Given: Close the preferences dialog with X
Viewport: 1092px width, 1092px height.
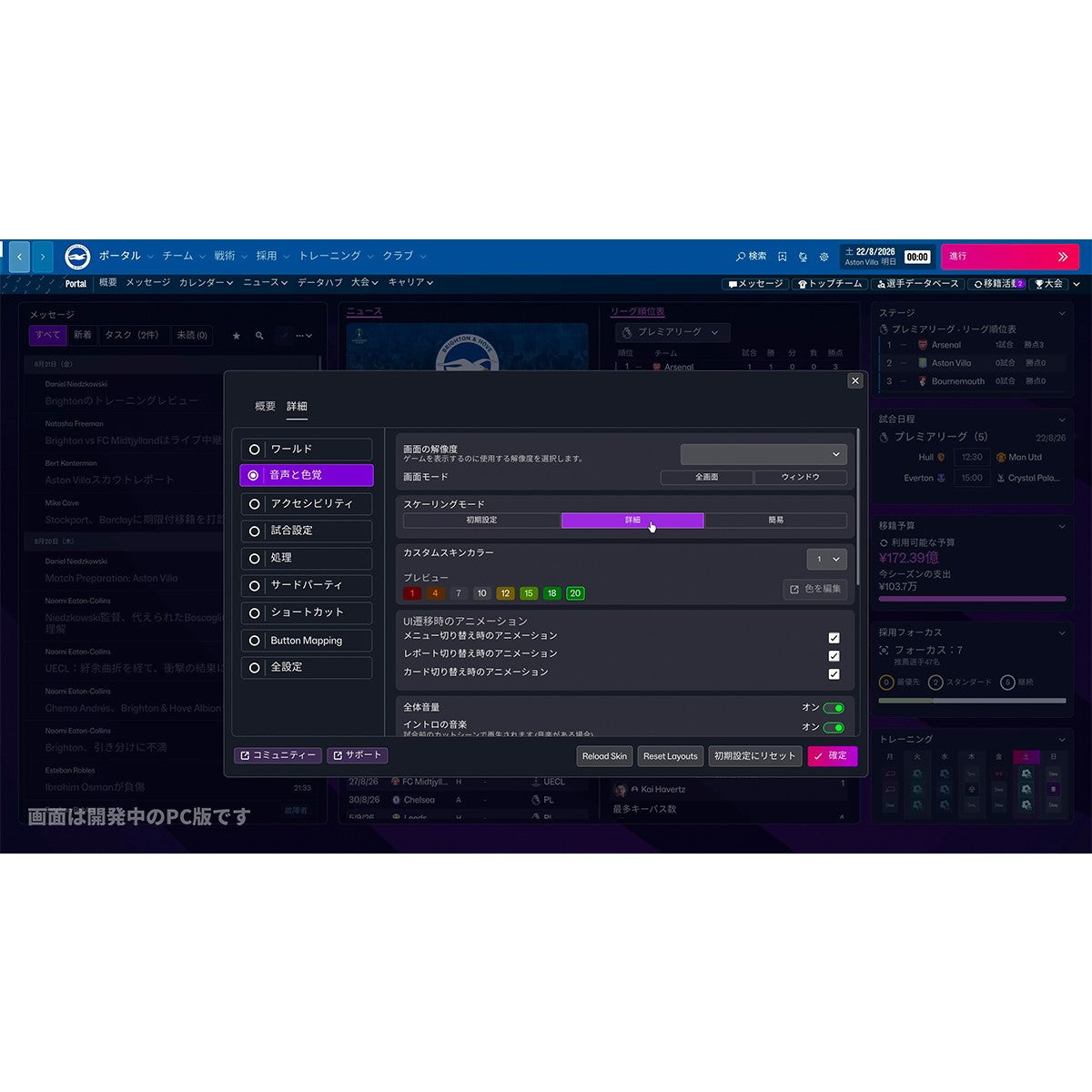Looking at the screenshot, I should point(854,380).
